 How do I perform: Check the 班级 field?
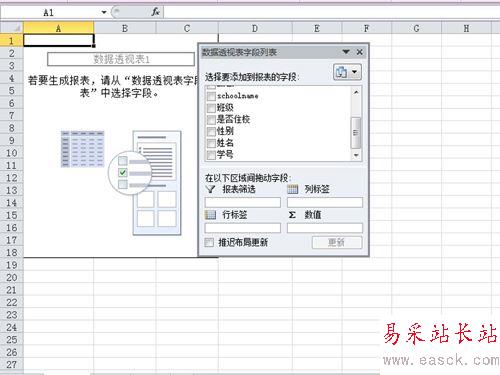pos(211,108)
